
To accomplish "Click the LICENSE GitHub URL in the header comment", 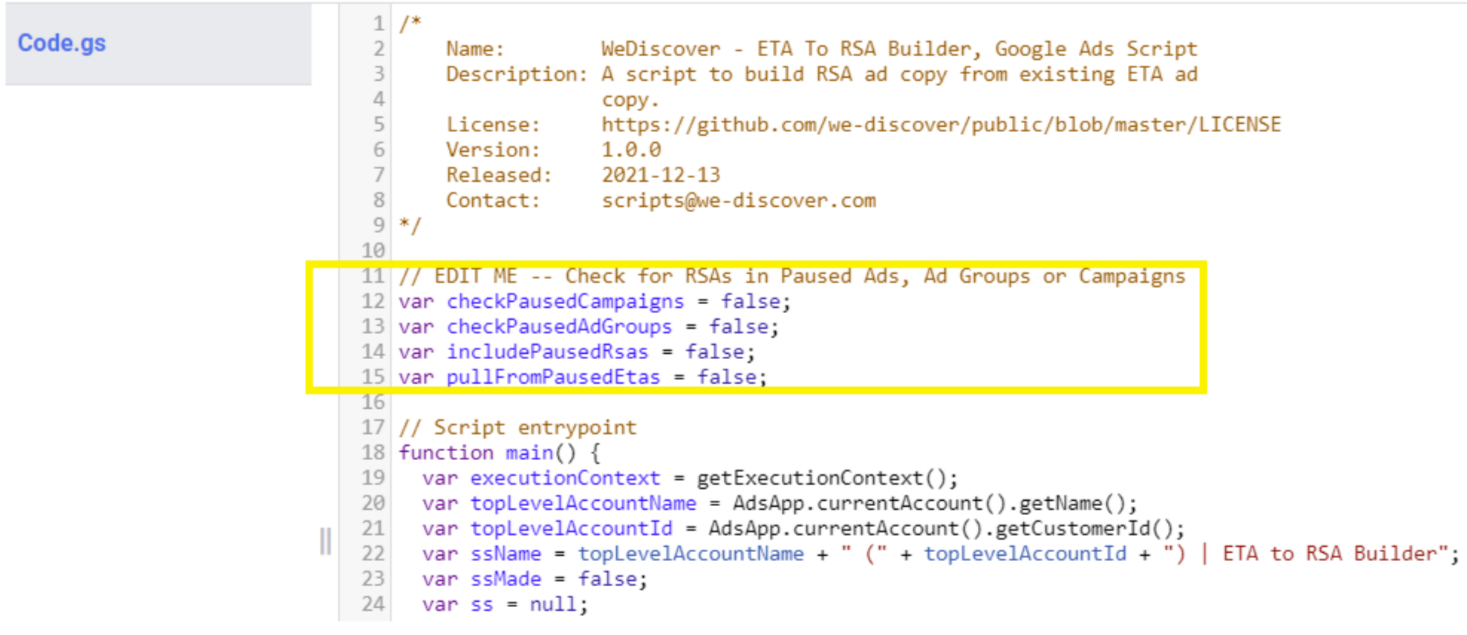I will pyautogui.click(x=941, y=125).
